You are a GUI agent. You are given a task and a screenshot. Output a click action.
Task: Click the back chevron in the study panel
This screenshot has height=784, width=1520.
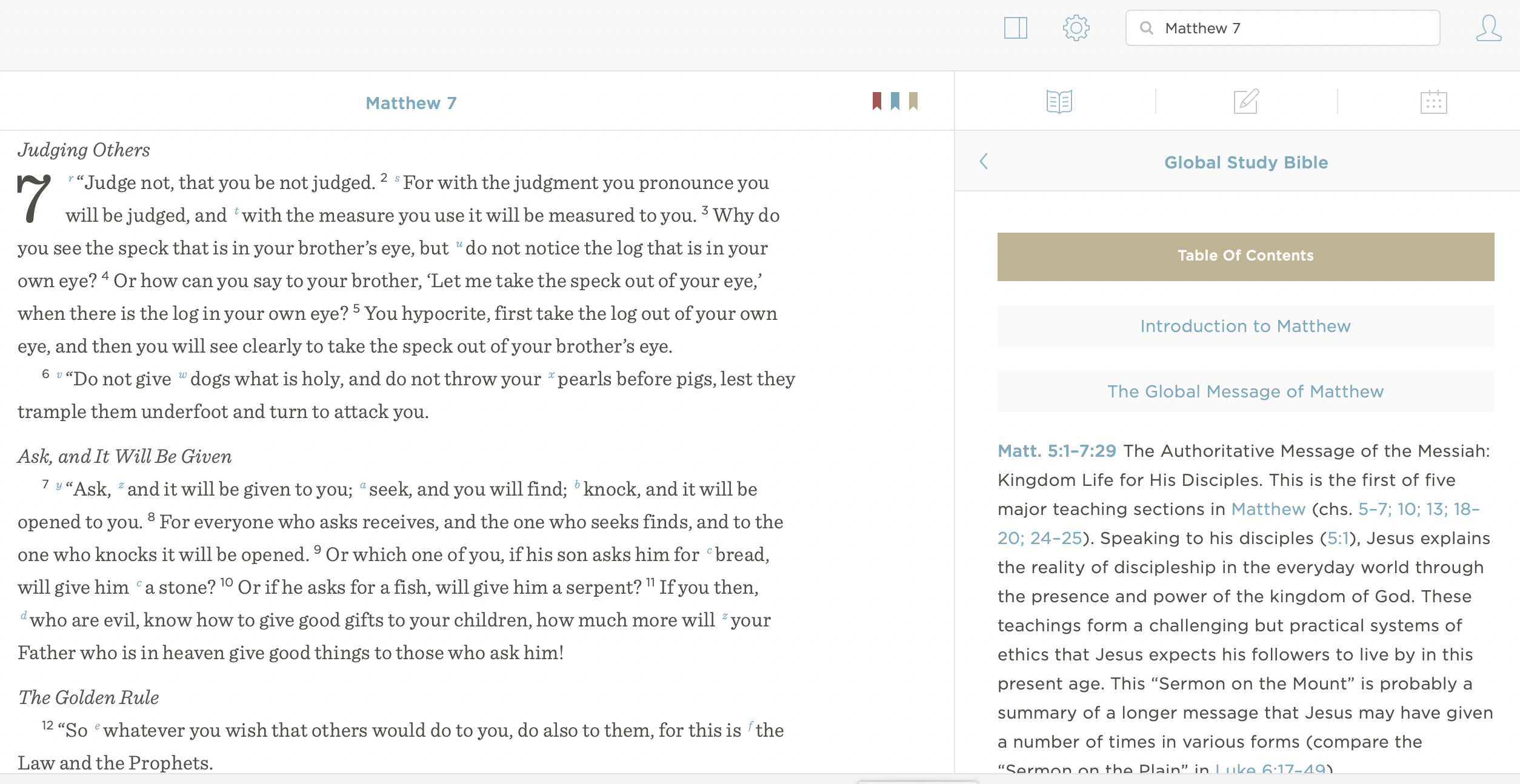(983, 162)
